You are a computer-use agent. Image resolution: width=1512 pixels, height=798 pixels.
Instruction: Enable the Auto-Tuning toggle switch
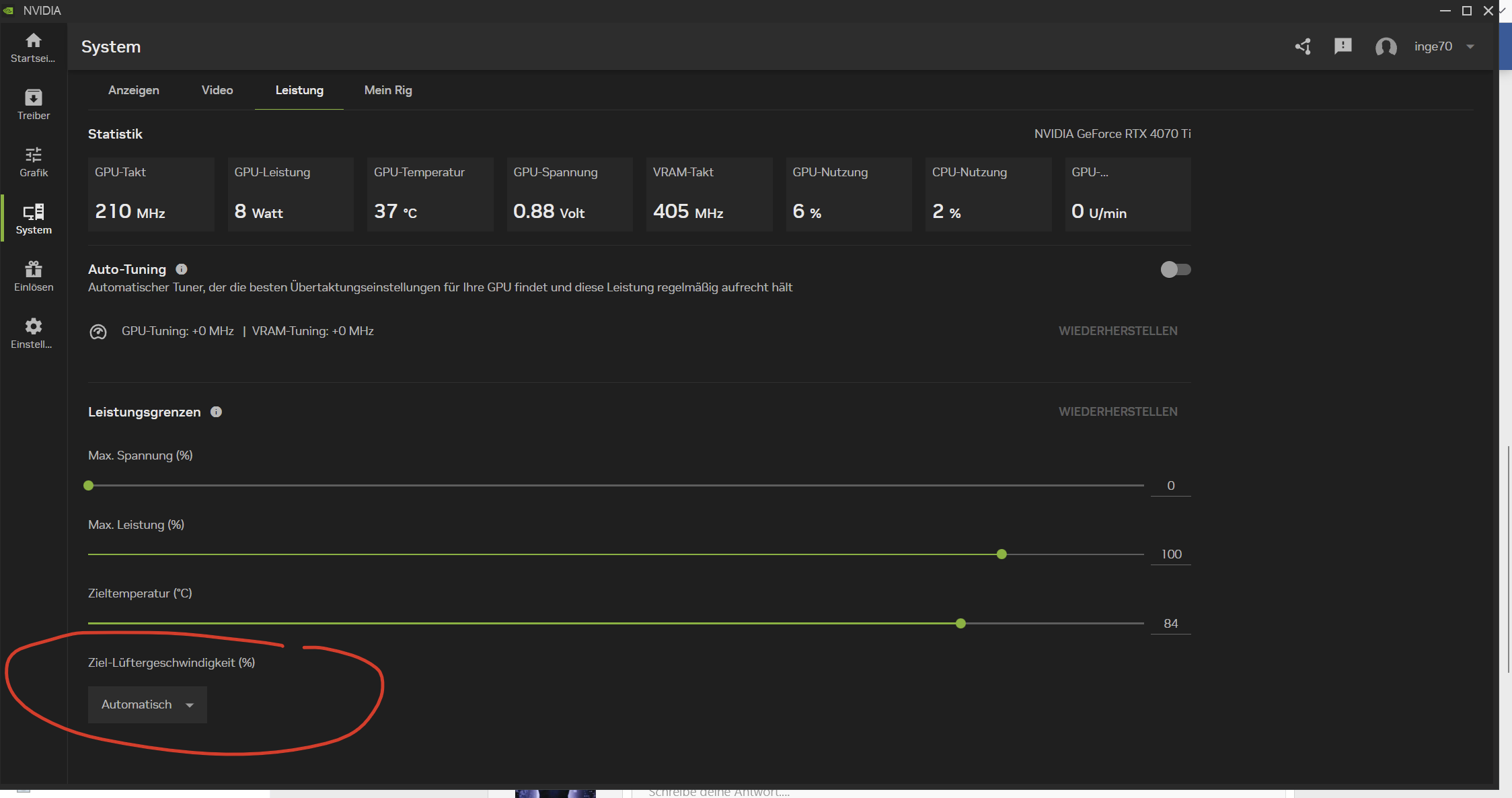click(x=1175, y=270)
